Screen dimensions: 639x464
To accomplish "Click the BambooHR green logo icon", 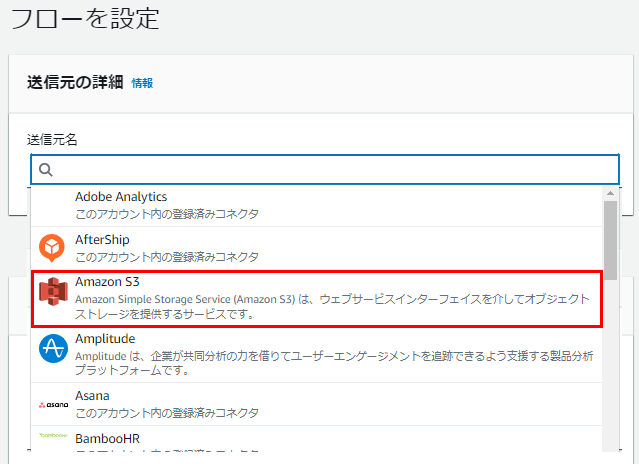I will (53, 435).
